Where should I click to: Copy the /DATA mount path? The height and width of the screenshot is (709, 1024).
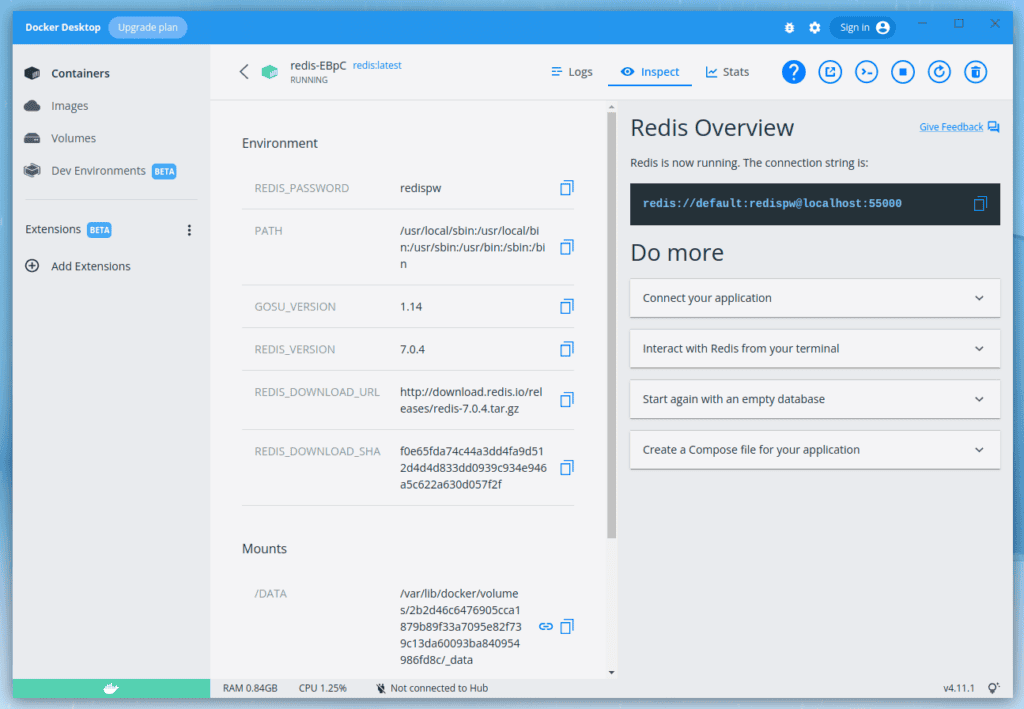567,627
